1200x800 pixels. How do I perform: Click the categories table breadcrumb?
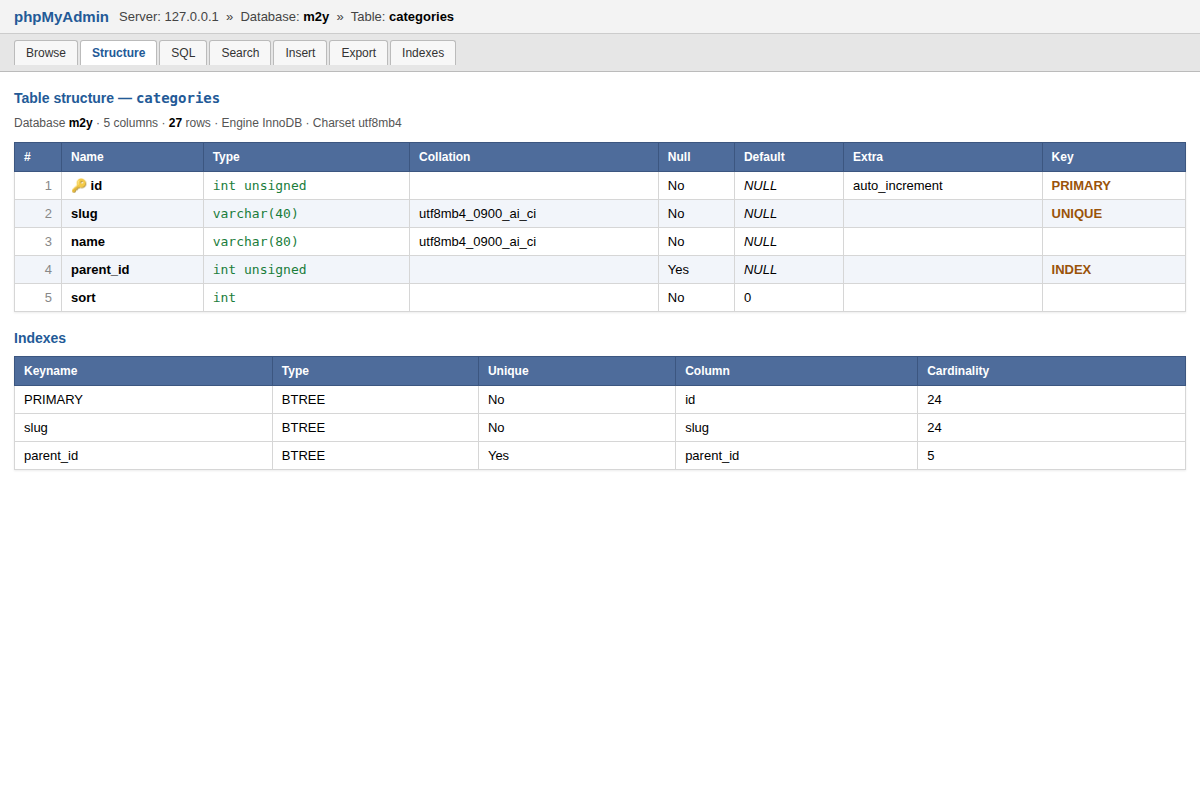click(x=421, y=17)
